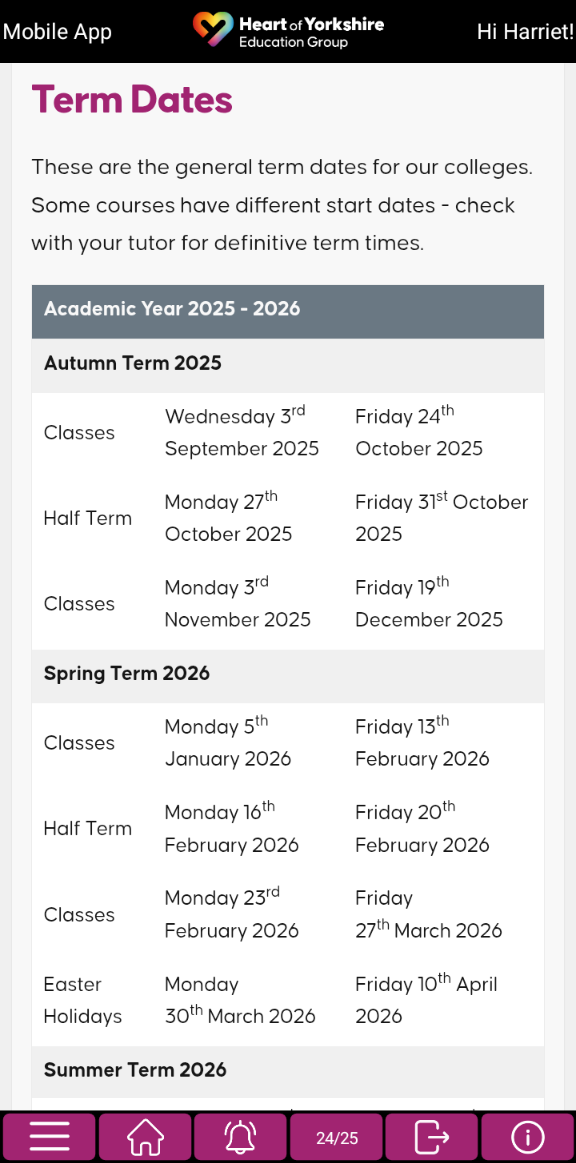Click the logout exit icon
Image resolution: width=576 pixels, height=1163 pixels.
[431, 1137]
